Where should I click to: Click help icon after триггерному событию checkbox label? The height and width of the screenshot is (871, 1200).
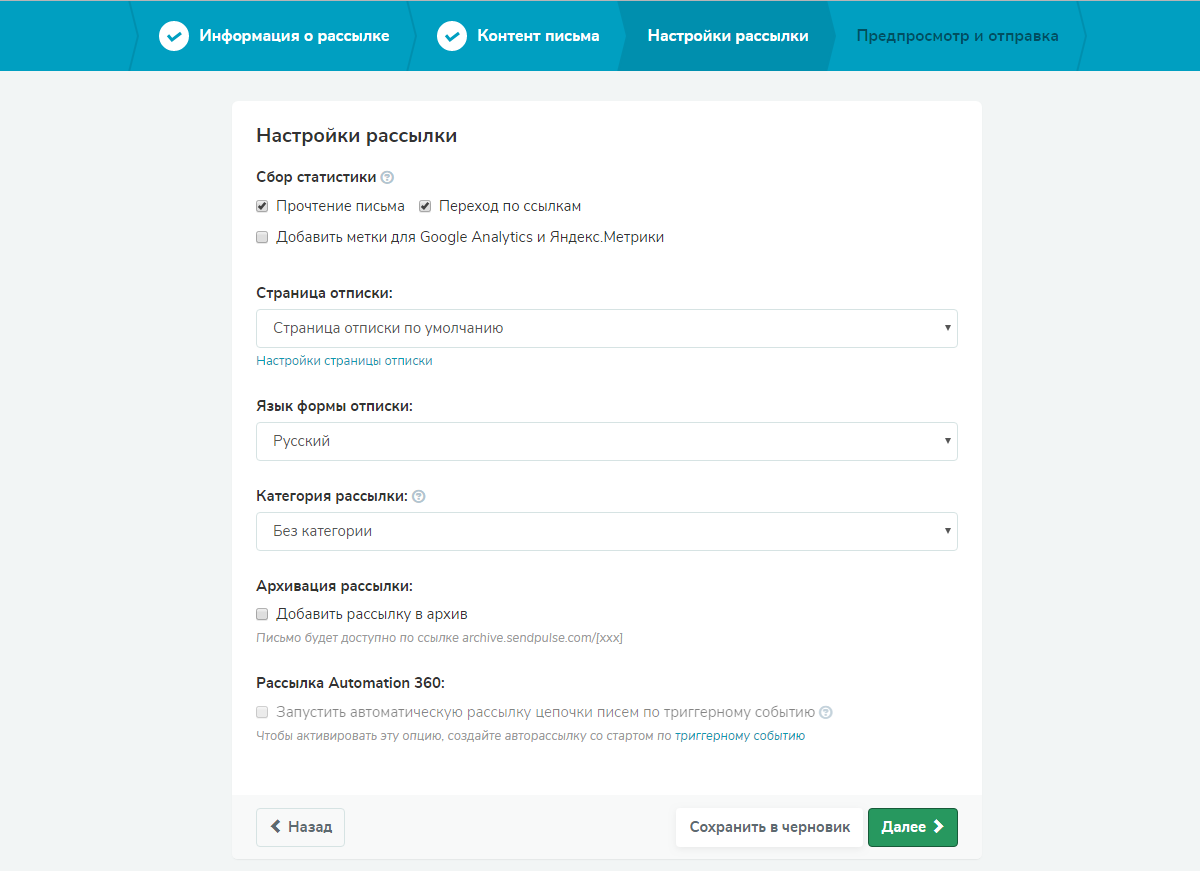[x=826, y=713]
